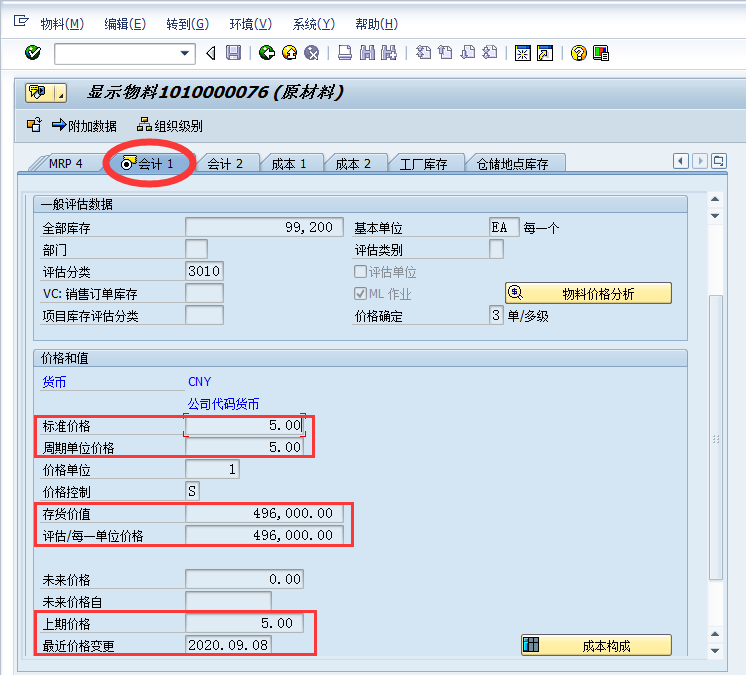Open 环境(V) menu
This screenshot has height=675, width=746.
coord(250,24)
